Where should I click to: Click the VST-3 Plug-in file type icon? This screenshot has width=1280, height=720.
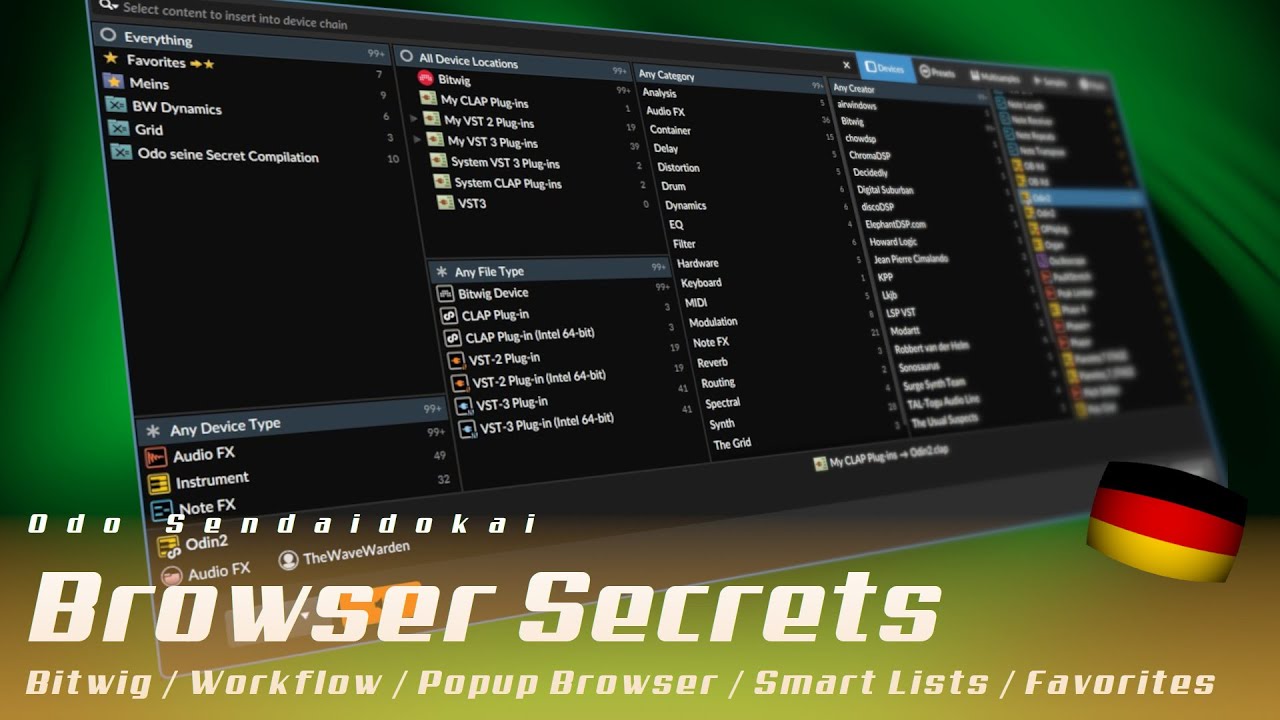click(x=464, y=406)
